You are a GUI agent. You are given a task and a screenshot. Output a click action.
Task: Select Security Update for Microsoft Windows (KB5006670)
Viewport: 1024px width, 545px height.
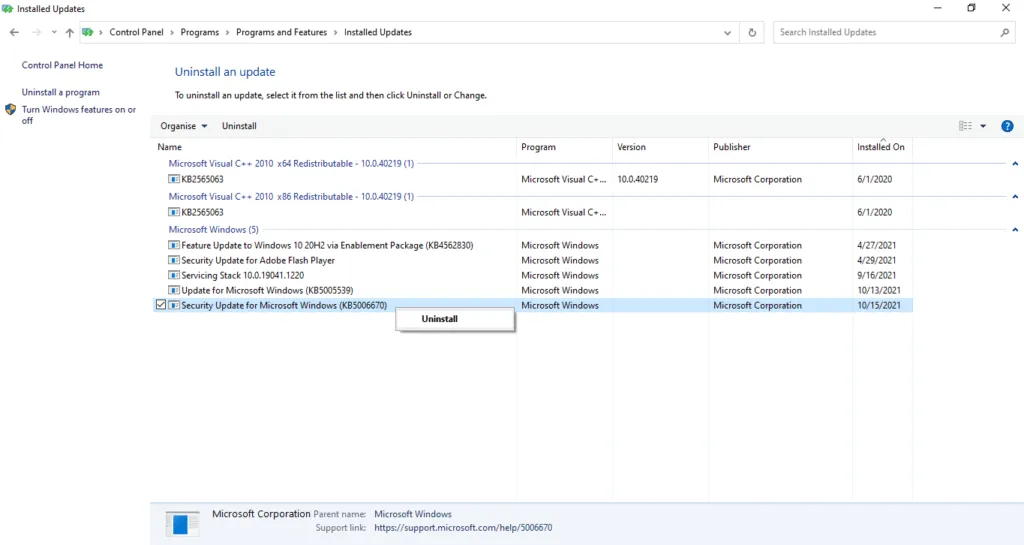click(532, 305)
